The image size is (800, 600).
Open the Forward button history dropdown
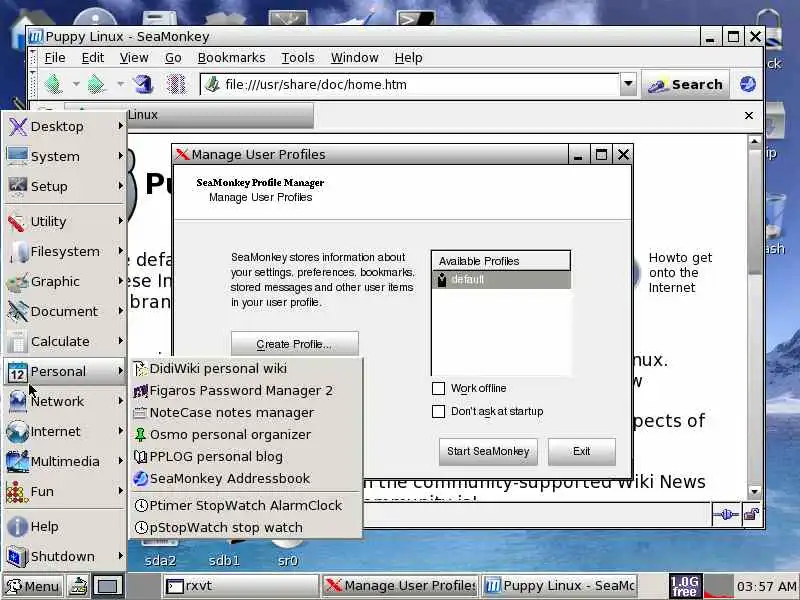pos(120,84)
